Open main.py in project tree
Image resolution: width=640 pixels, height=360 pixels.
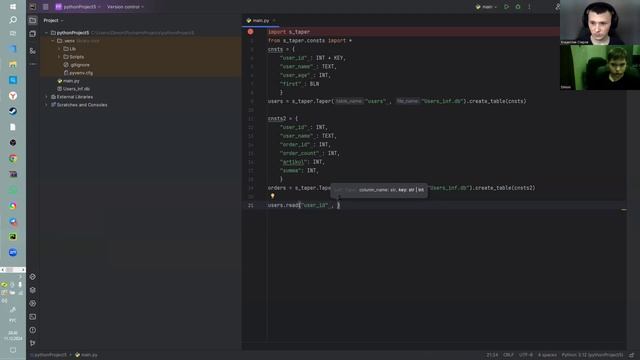click(68, 81)
